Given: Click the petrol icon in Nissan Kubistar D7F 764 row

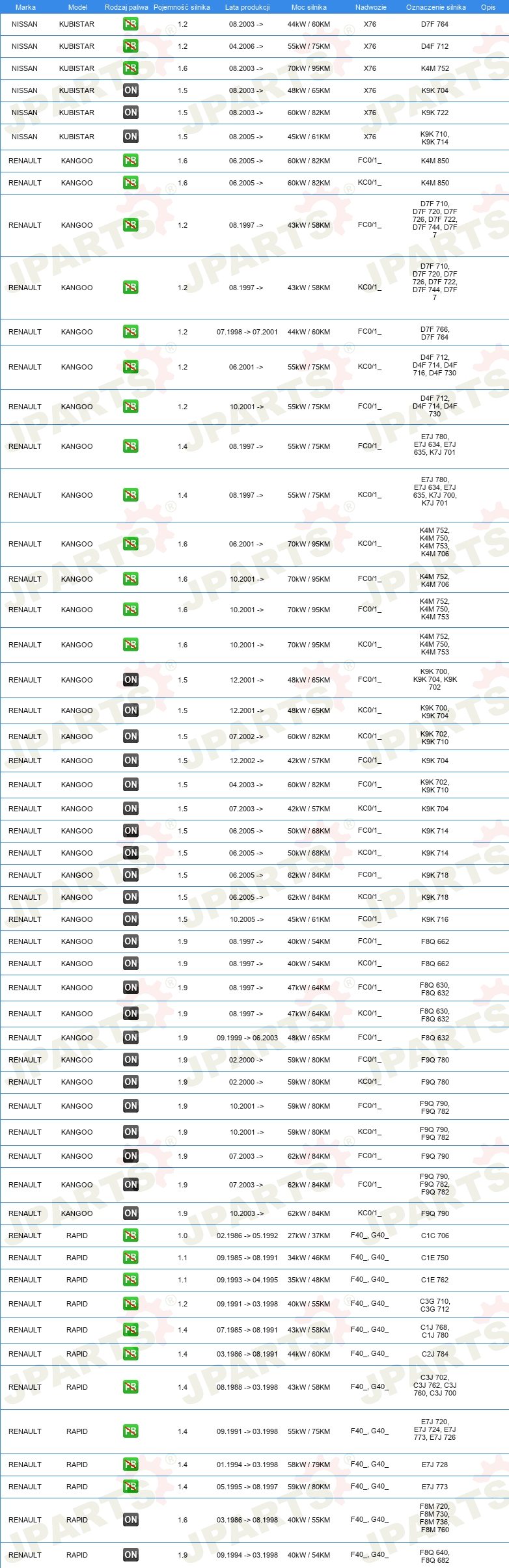Looking at the screenshot, I should pyautogui.click(x=131, y=24).
